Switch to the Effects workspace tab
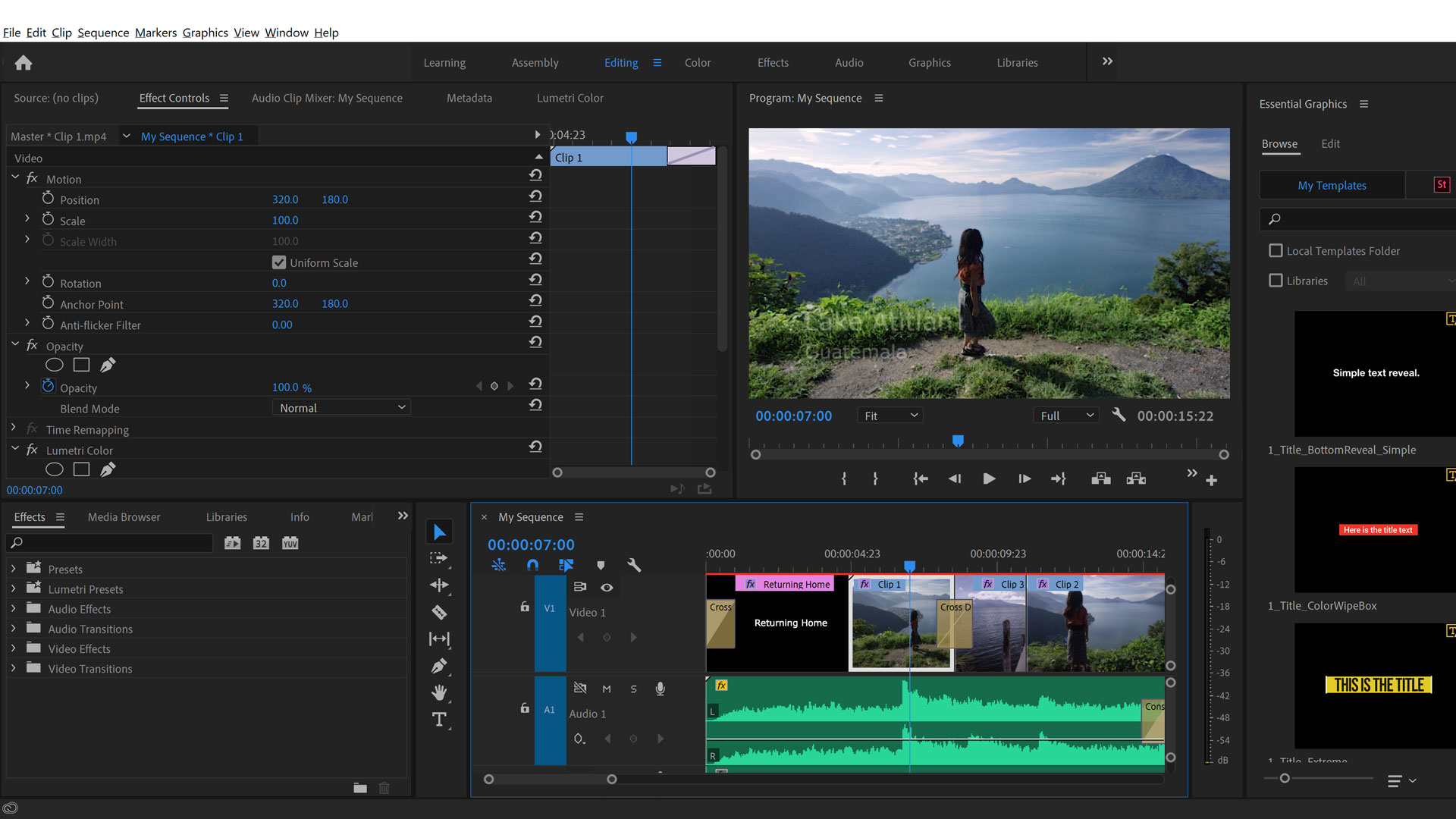 click(x=772, y=62)
